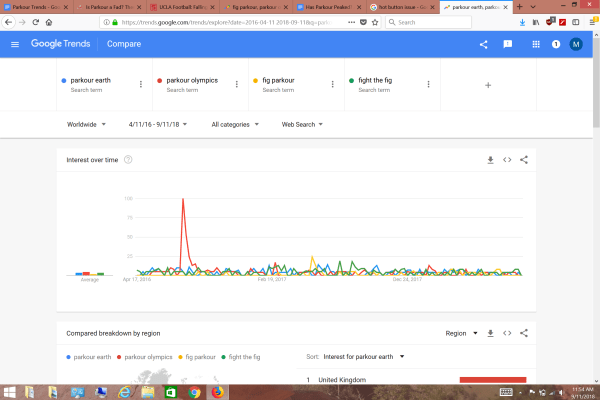Open the Google Trends hamburger menu
The height and width of the screenshot is (400, 600).
pos(15,44)
